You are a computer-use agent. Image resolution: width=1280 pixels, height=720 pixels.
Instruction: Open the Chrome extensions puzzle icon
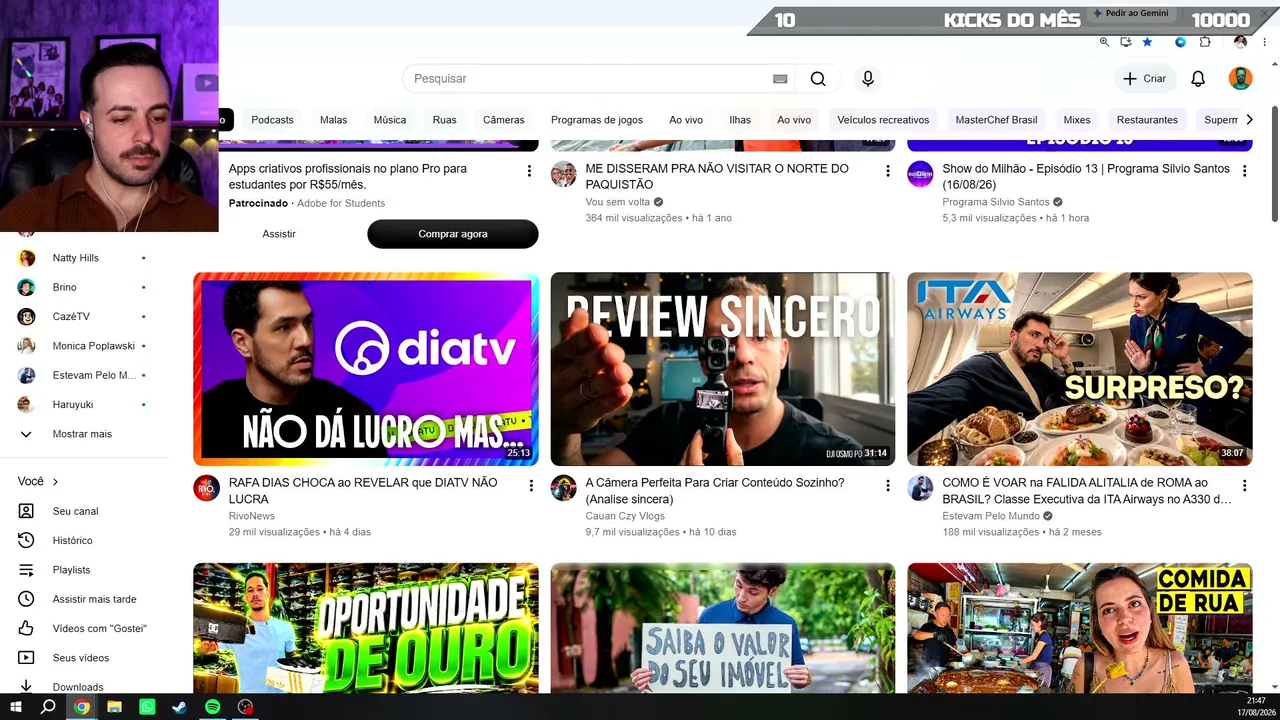(1205, 42)
